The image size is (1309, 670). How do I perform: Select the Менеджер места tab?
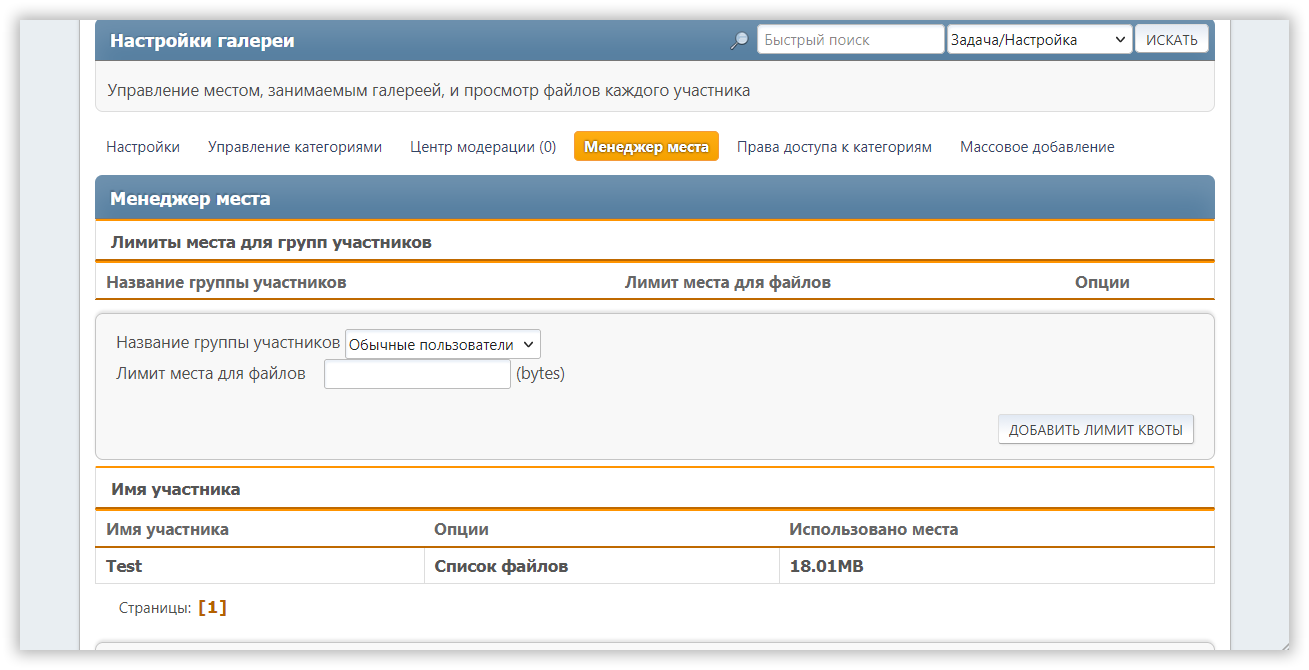pos(646,147)
